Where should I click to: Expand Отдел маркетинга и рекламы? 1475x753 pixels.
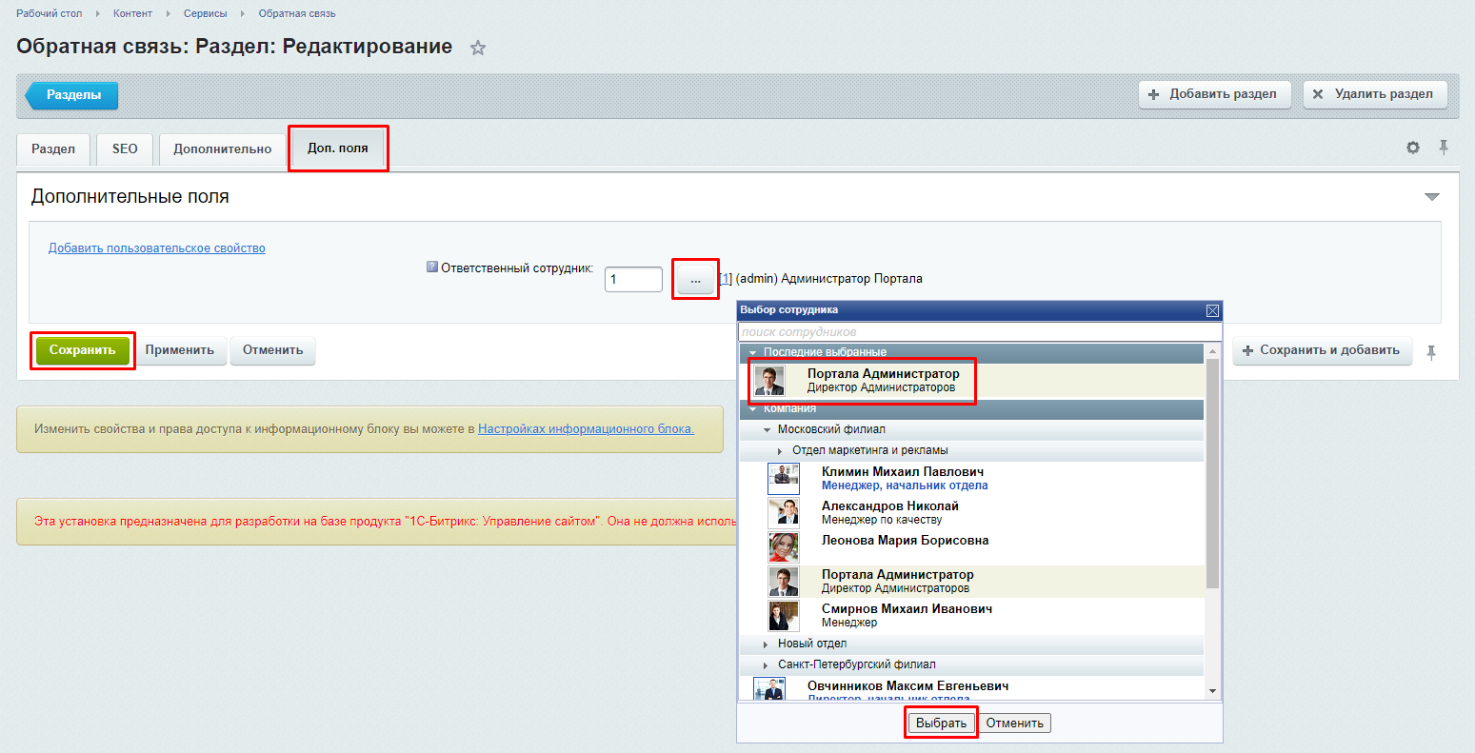(781, 451)
